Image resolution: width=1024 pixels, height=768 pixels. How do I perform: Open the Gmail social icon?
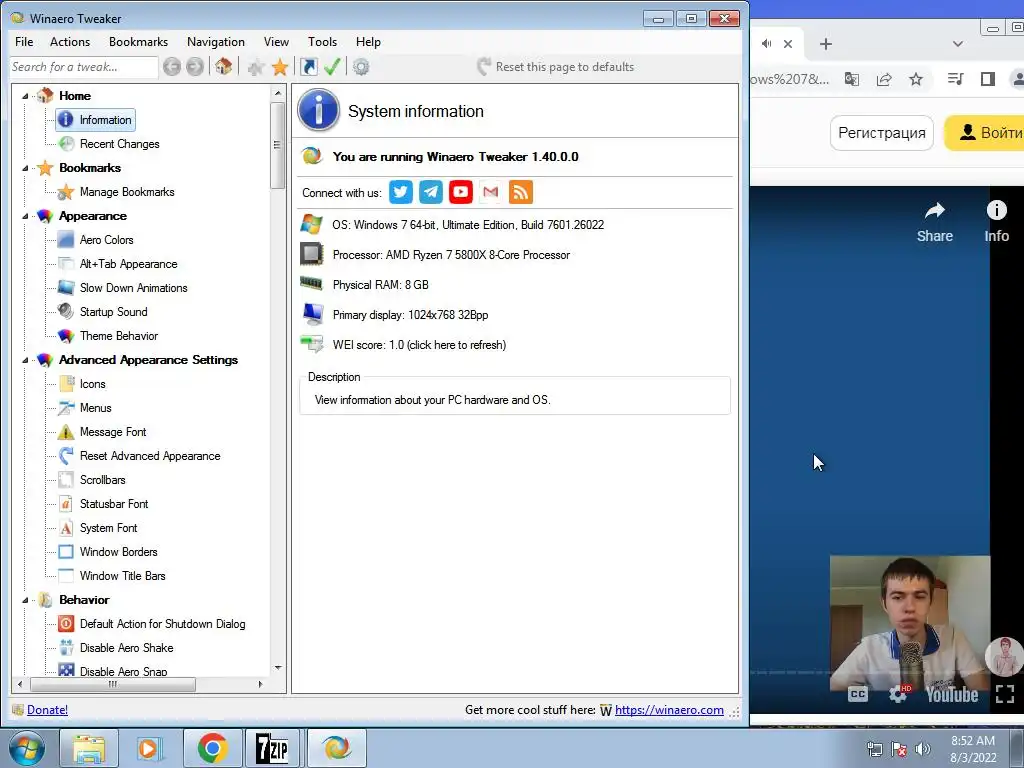tap(490, 192)
